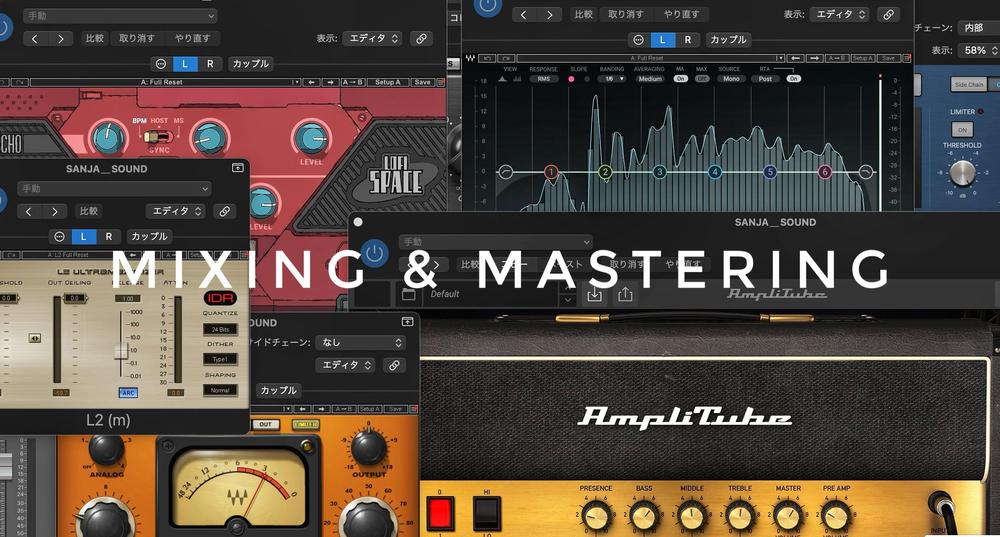Image resolution: width=1000 pixels, height=537 pixels.
Task: Open A: Full Reset preset menu in Lofi Space
Action: [x=165, y=82]
